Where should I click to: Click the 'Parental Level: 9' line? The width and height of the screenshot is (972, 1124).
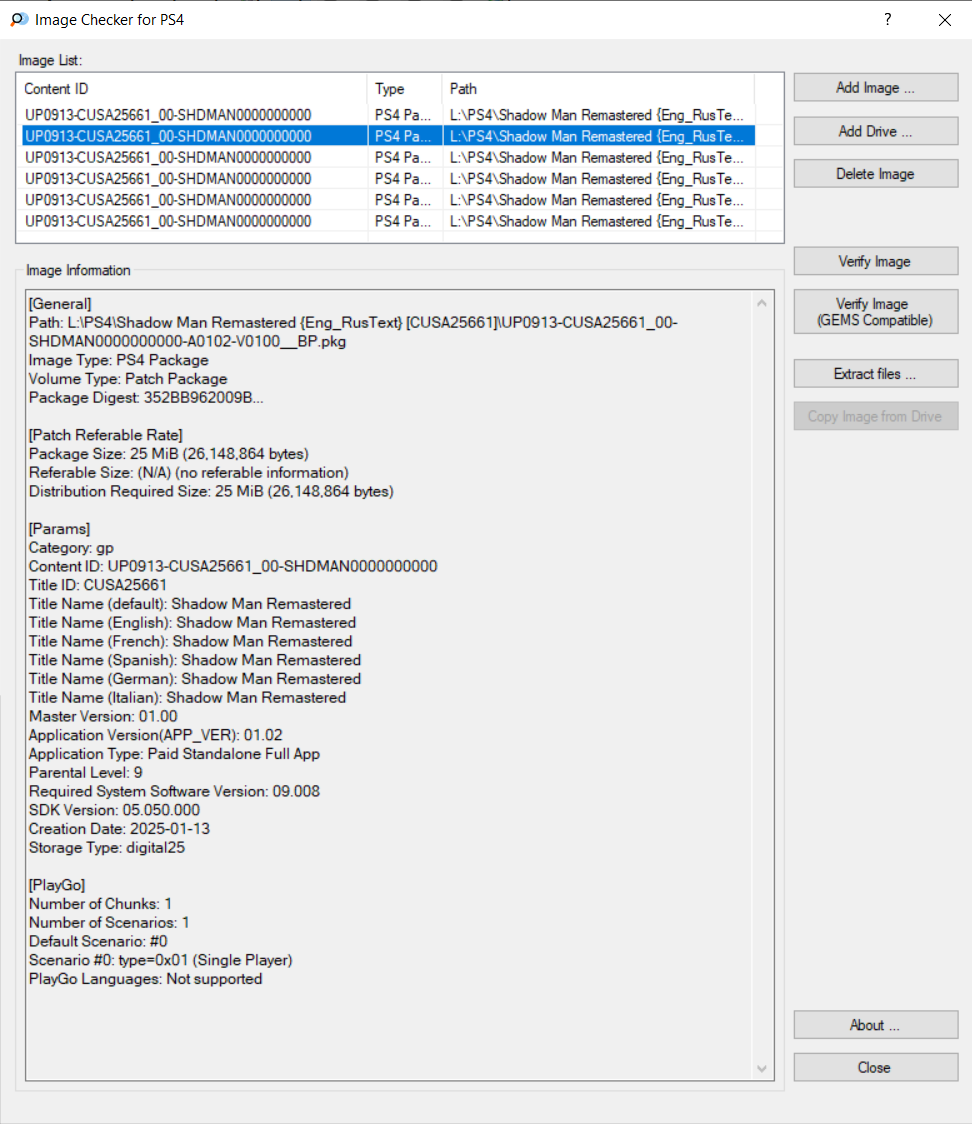(86, 773)
